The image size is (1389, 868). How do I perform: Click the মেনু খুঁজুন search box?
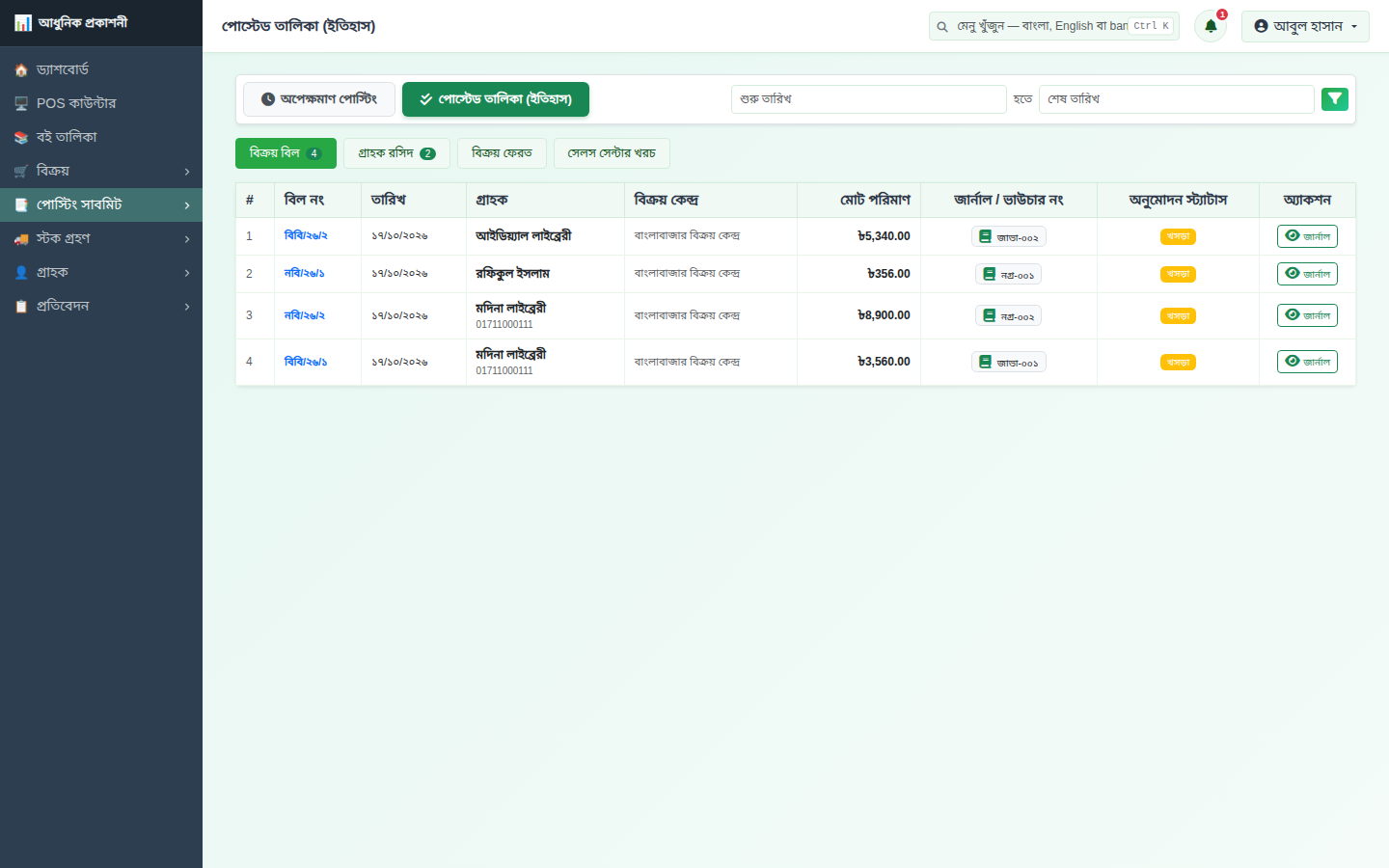coord(1053,26)
